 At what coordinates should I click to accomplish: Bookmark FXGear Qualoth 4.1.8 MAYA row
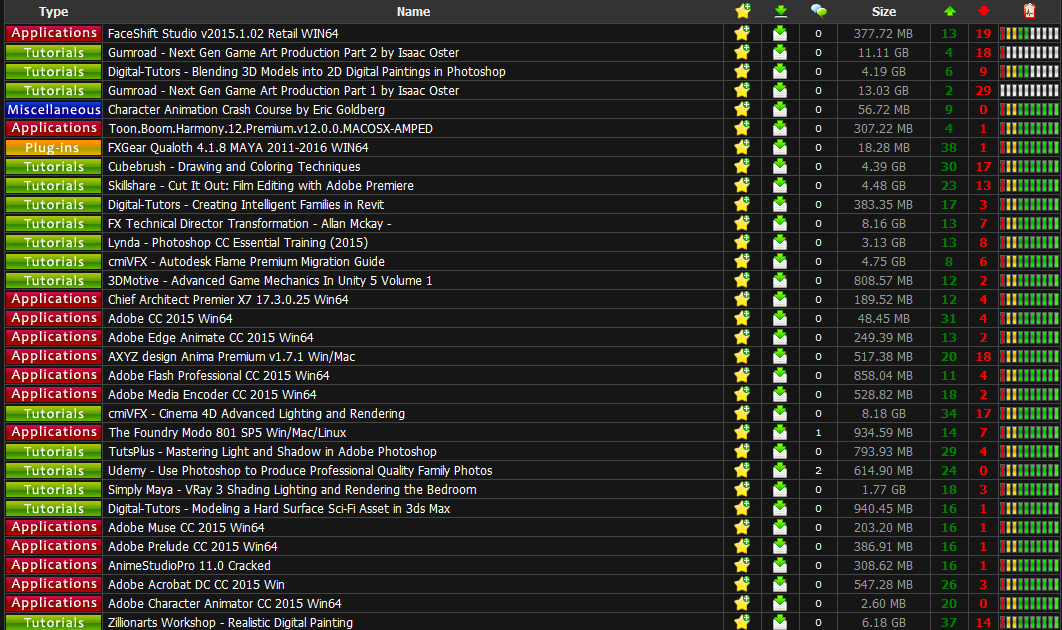point(742,146)
